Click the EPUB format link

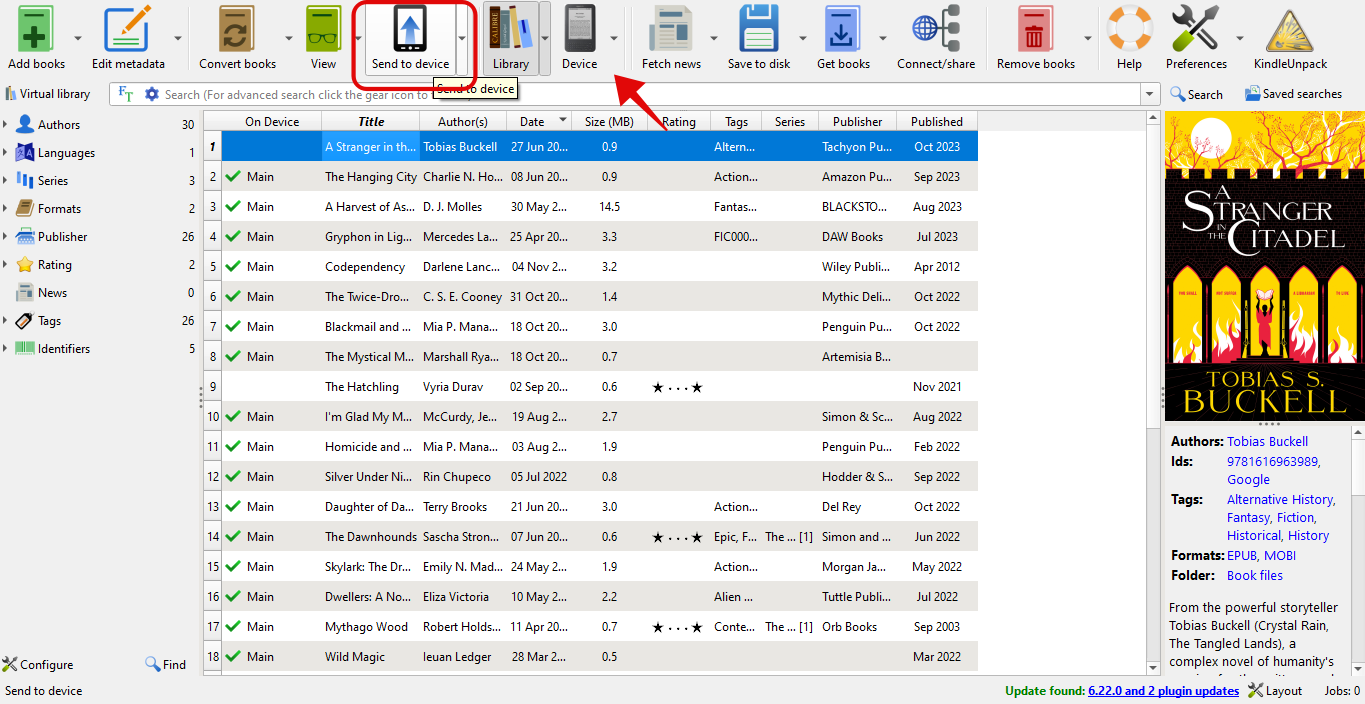click(x=1241, y=555)
